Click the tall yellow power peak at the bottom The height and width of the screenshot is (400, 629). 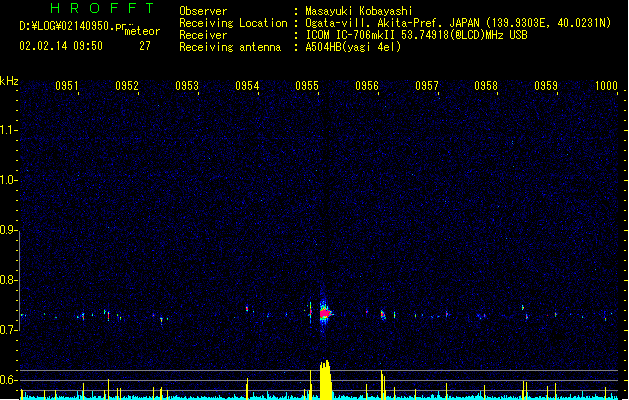(325, 380)
